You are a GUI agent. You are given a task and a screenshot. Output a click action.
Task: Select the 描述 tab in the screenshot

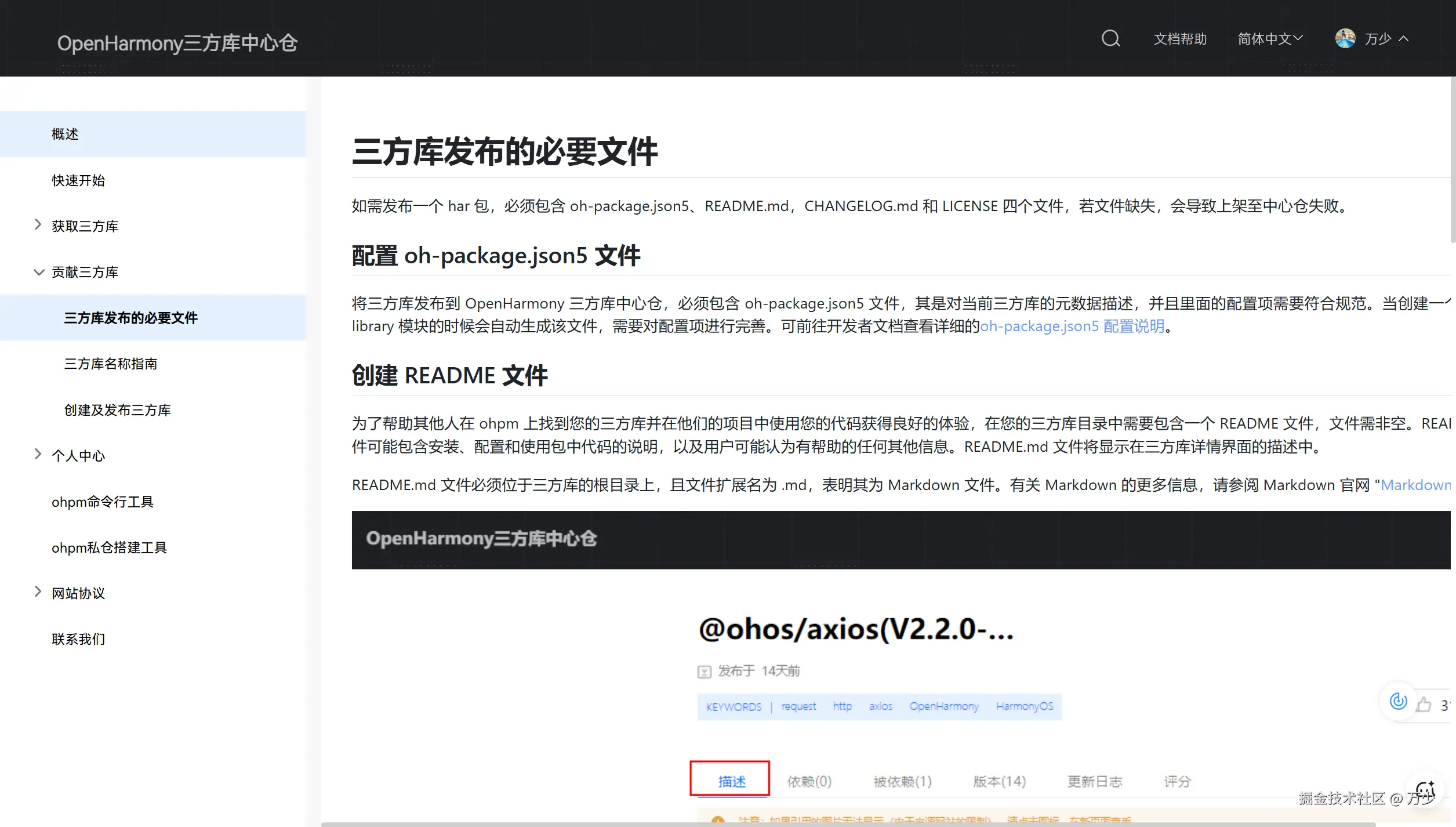coord(731,781)
